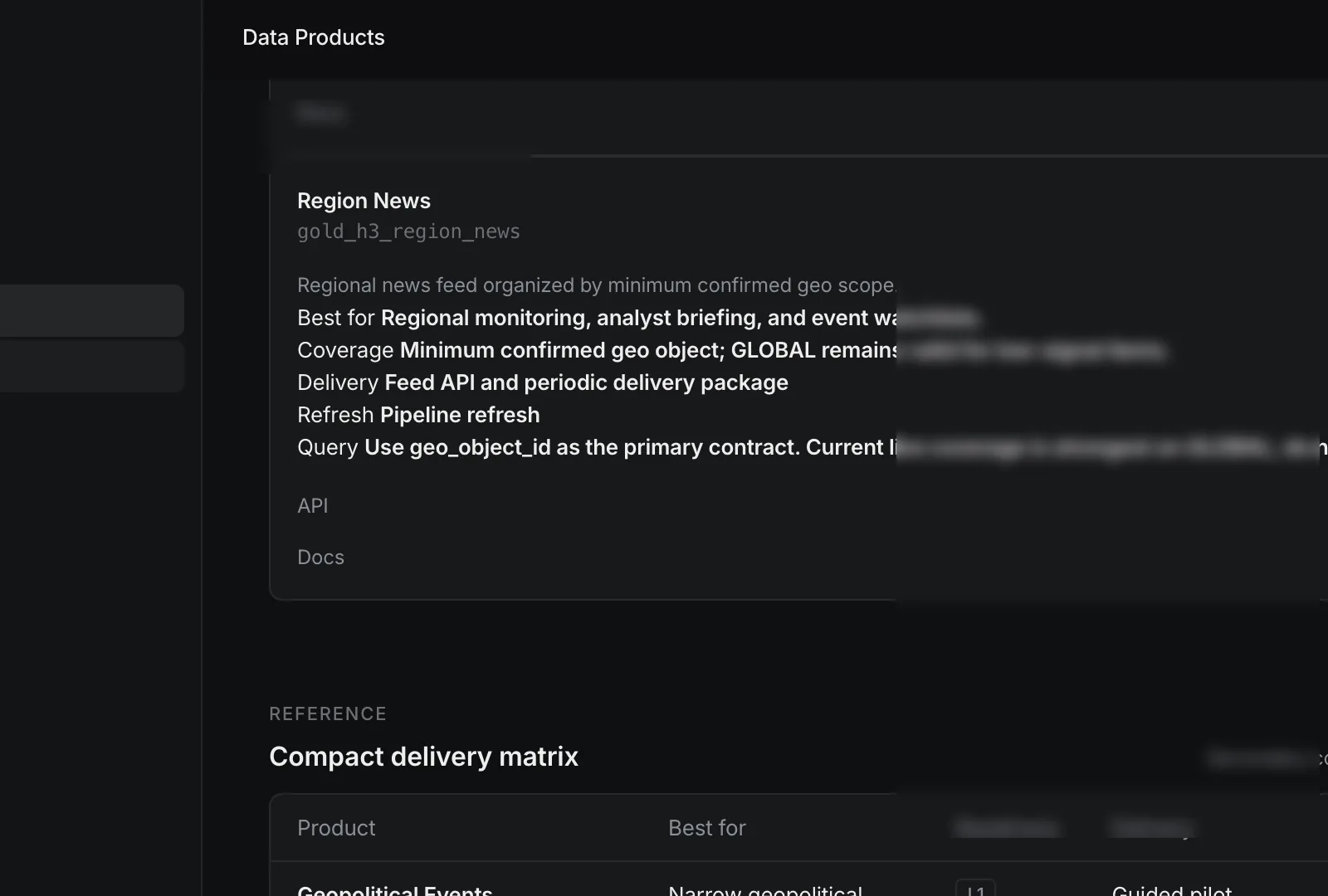Open the API link on Region News card
Screen dimensions: 1328x896
(312, 505)
